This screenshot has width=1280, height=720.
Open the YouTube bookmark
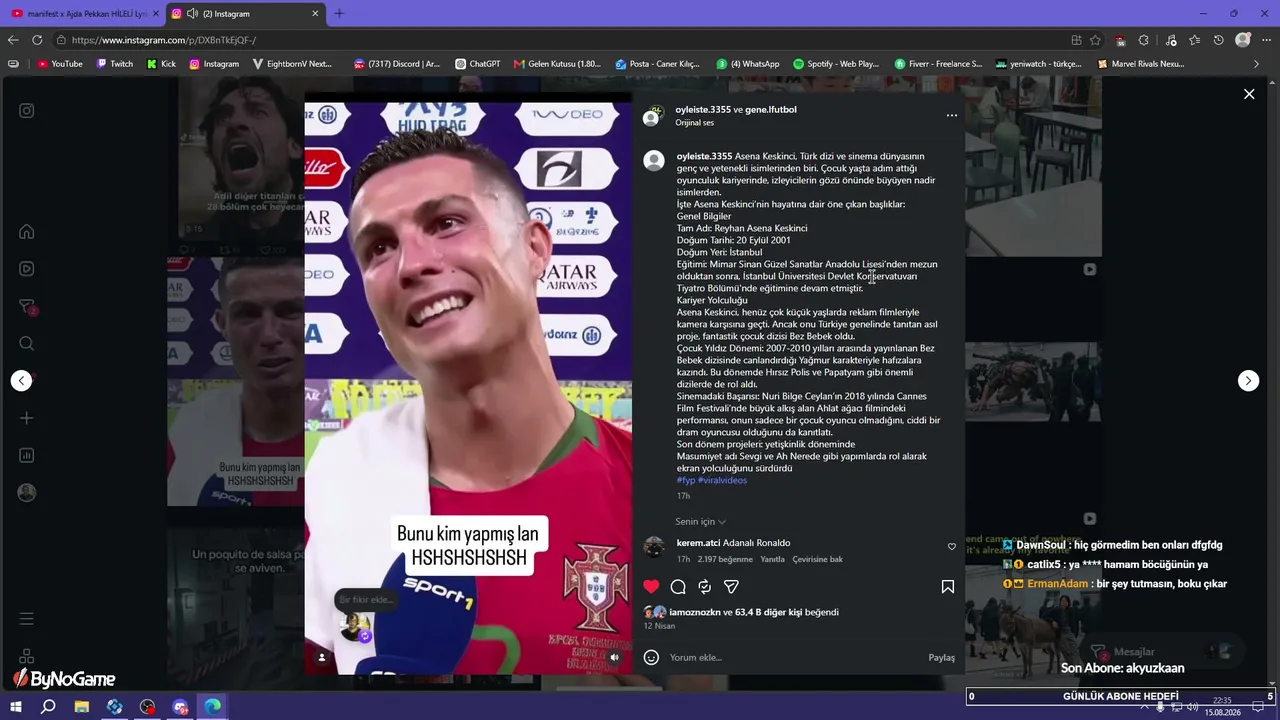[x=60, y=64]
